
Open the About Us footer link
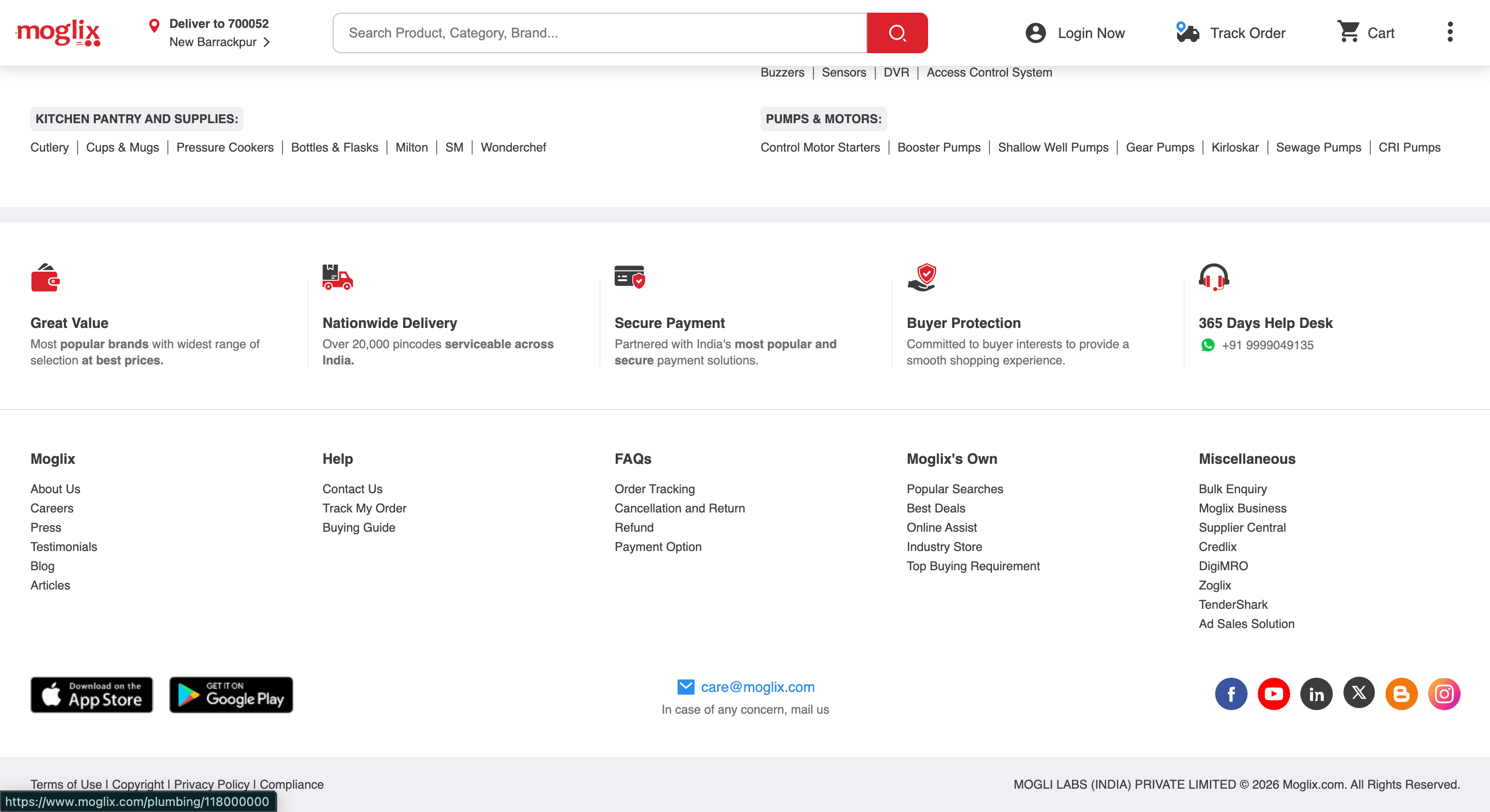click(x=55, y=489)
